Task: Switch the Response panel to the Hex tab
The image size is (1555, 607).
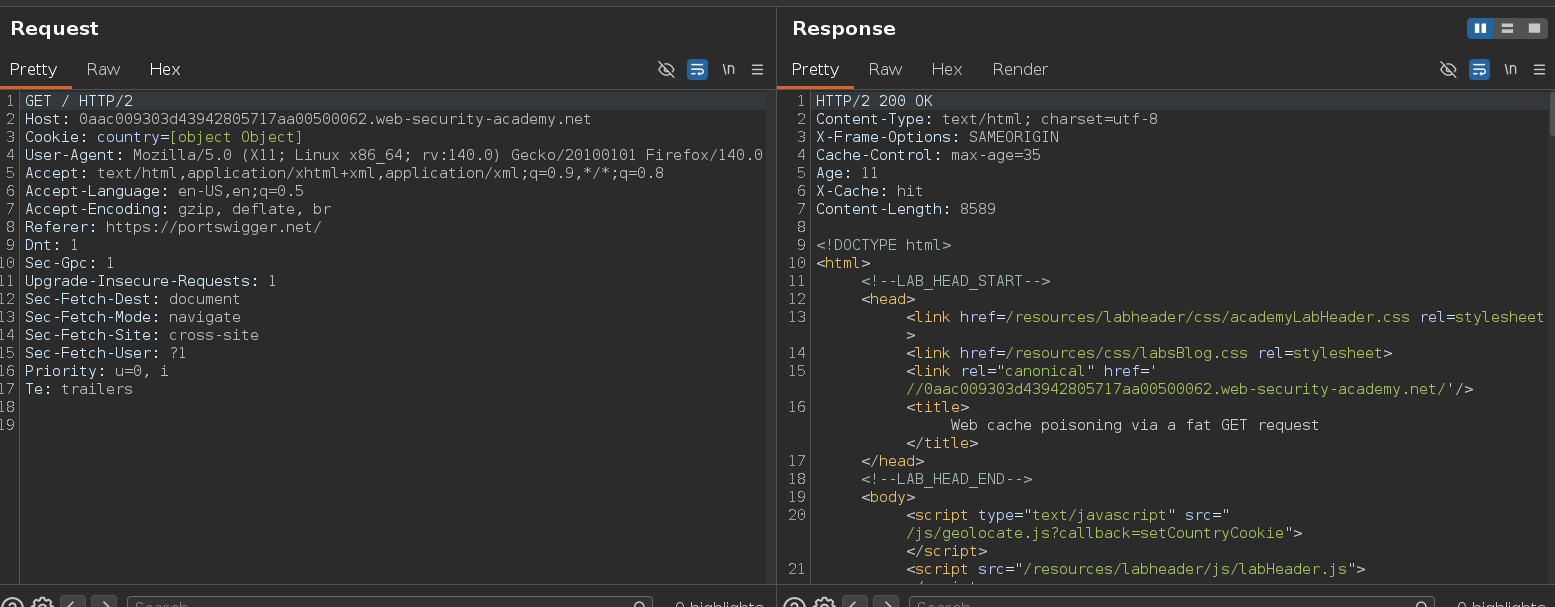Action: pos(947,69)
